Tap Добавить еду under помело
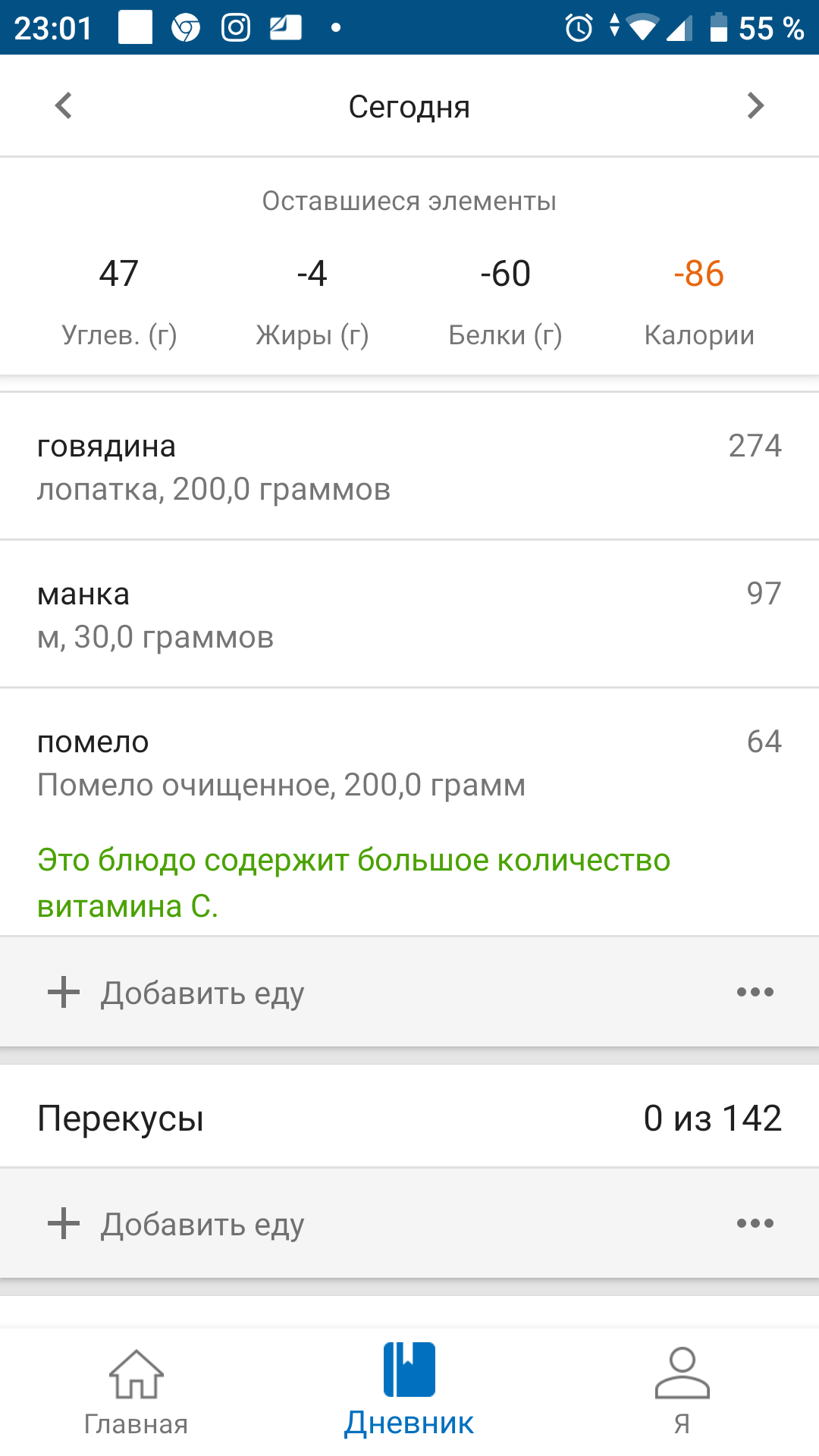The height and width of the screenshot is (1456, 819). [203, 993]
